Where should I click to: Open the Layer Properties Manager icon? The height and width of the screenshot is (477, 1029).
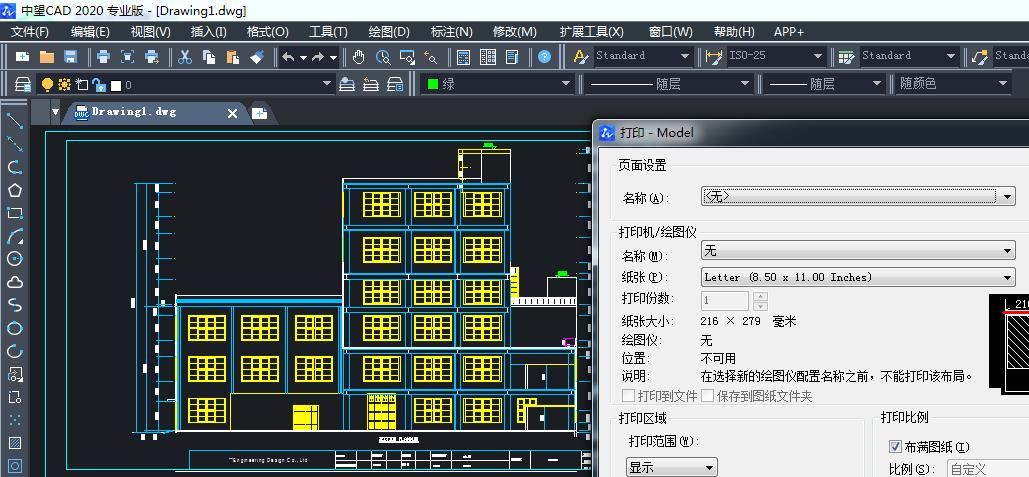pos(22,85)
